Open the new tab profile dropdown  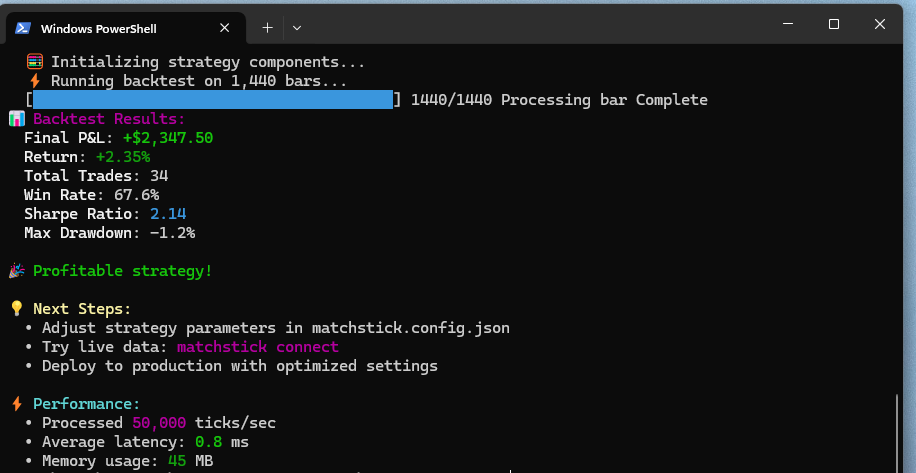point(297,28)
